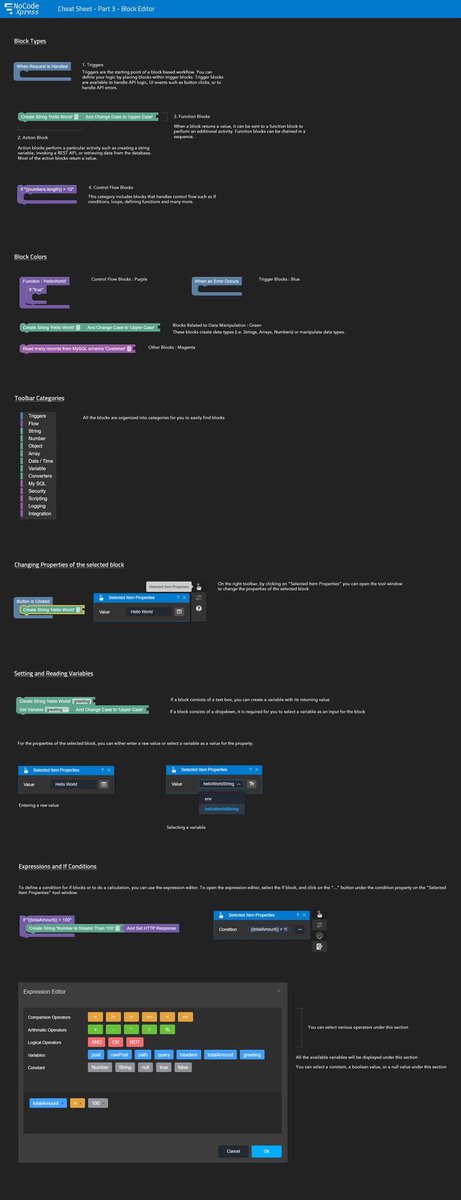Viewport: 461px width, 1200px height.
Task: Open the helloWorldString variable dropdown
Action: pos(222,784)
